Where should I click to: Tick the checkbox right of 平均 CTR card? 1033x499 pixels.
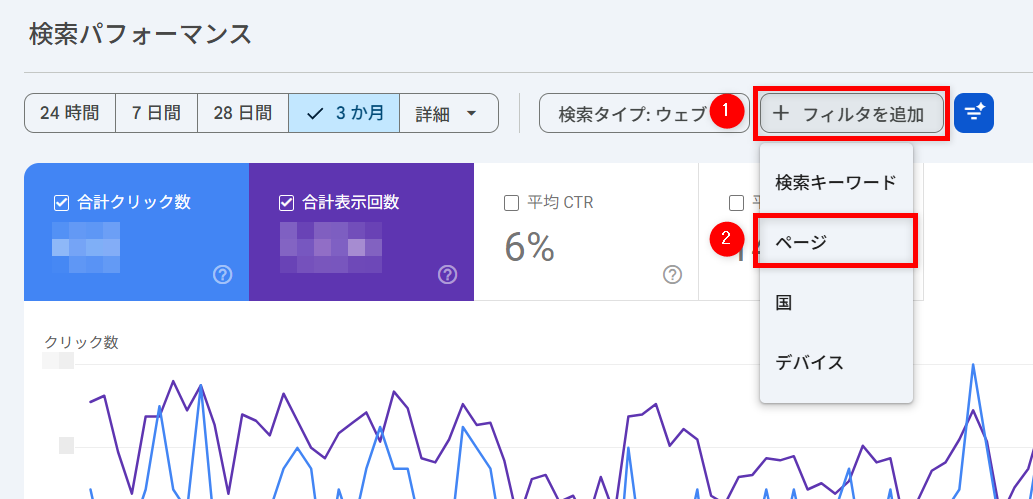point(736,203)
